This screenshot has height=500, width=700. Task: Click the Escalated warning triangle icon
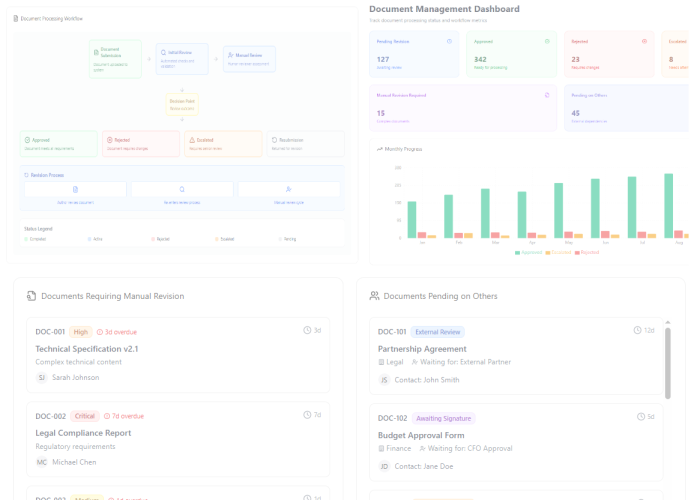pos(191,140)
